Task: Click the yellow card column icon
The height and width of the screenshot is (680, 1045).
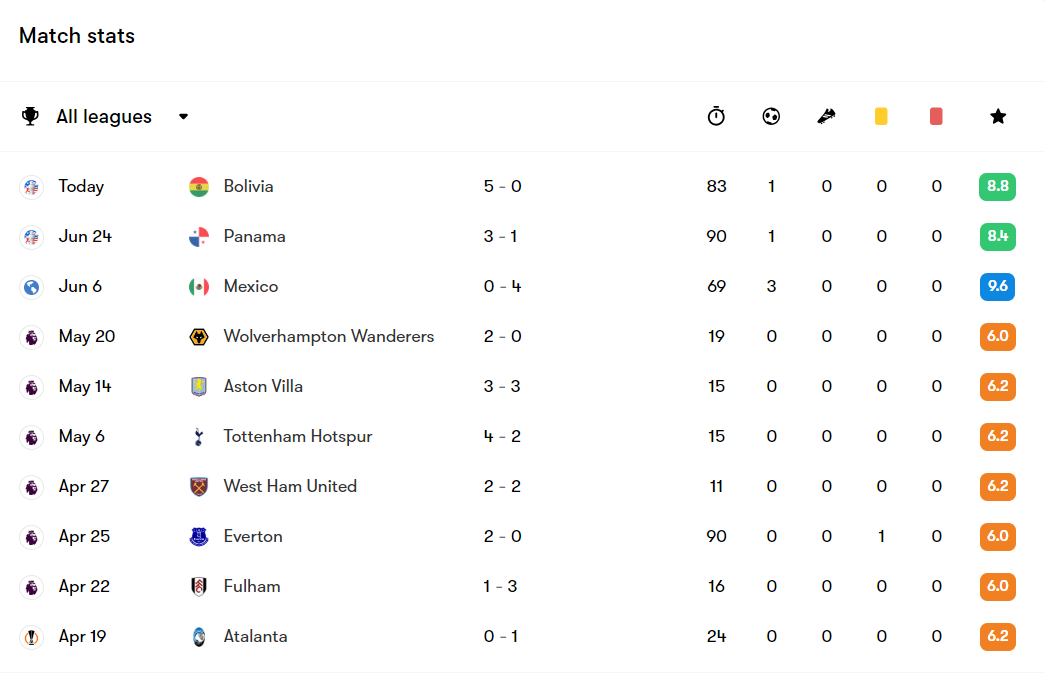Action: click(881, 116)
